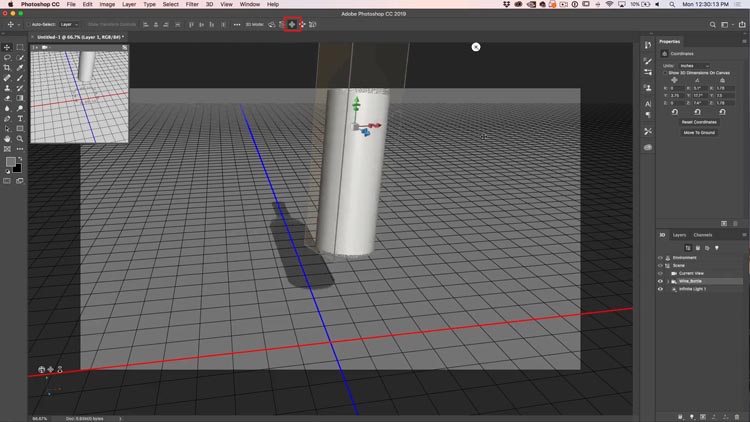
Task: Choose the Brush tool
Action: [x=20, y=78]
